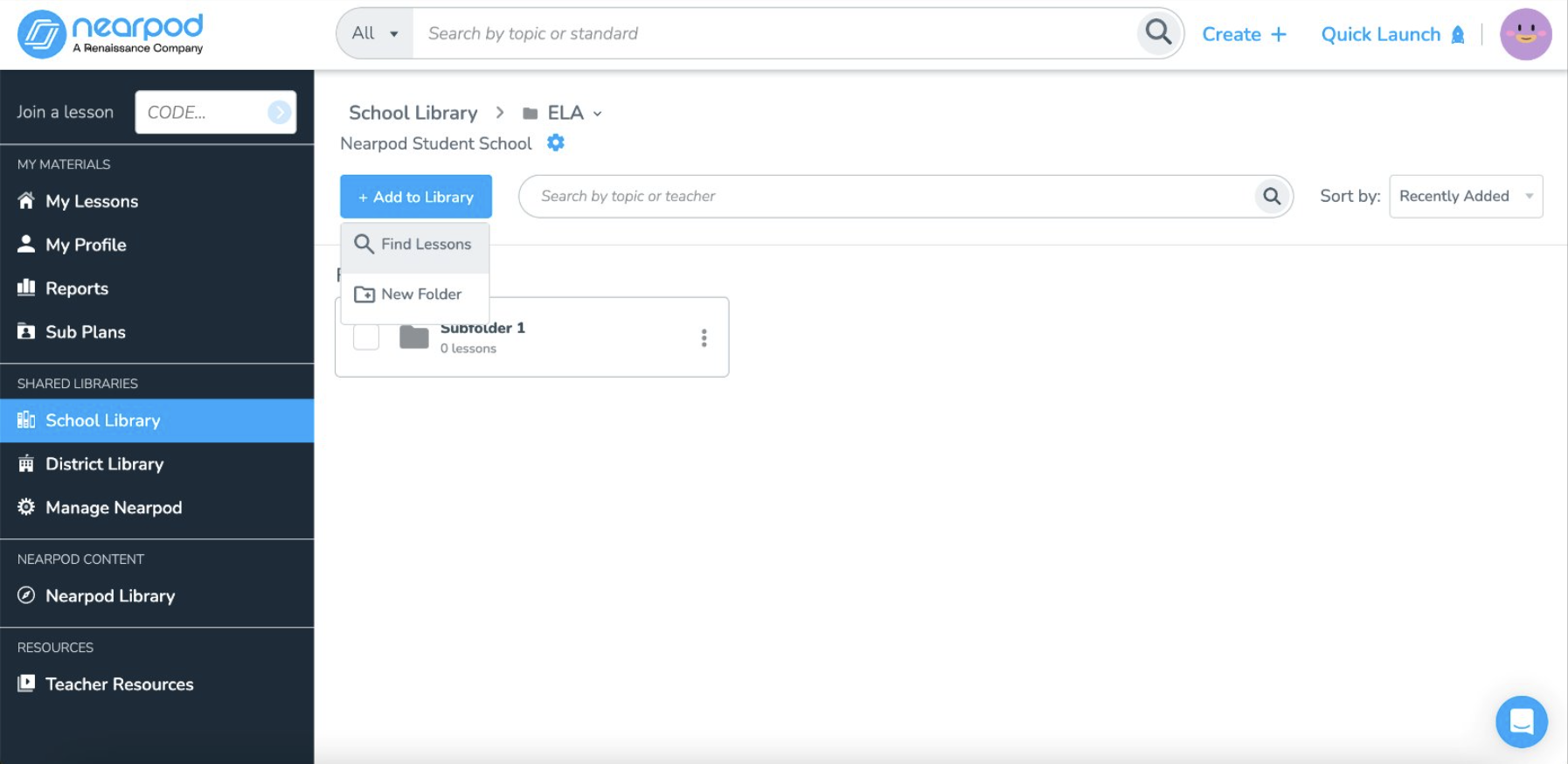Click the My Lessons home icon
The height and width of the screenshot is (764, 1568).
26,200
